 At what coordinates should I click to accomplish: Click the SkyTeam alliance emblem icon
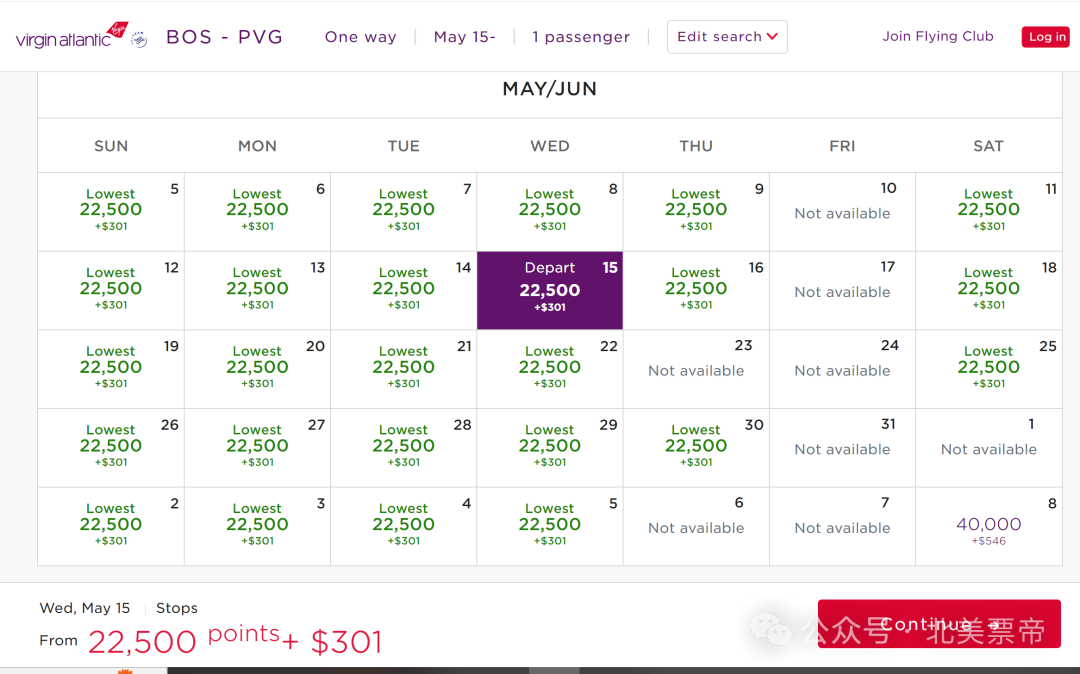click(139, 40)
